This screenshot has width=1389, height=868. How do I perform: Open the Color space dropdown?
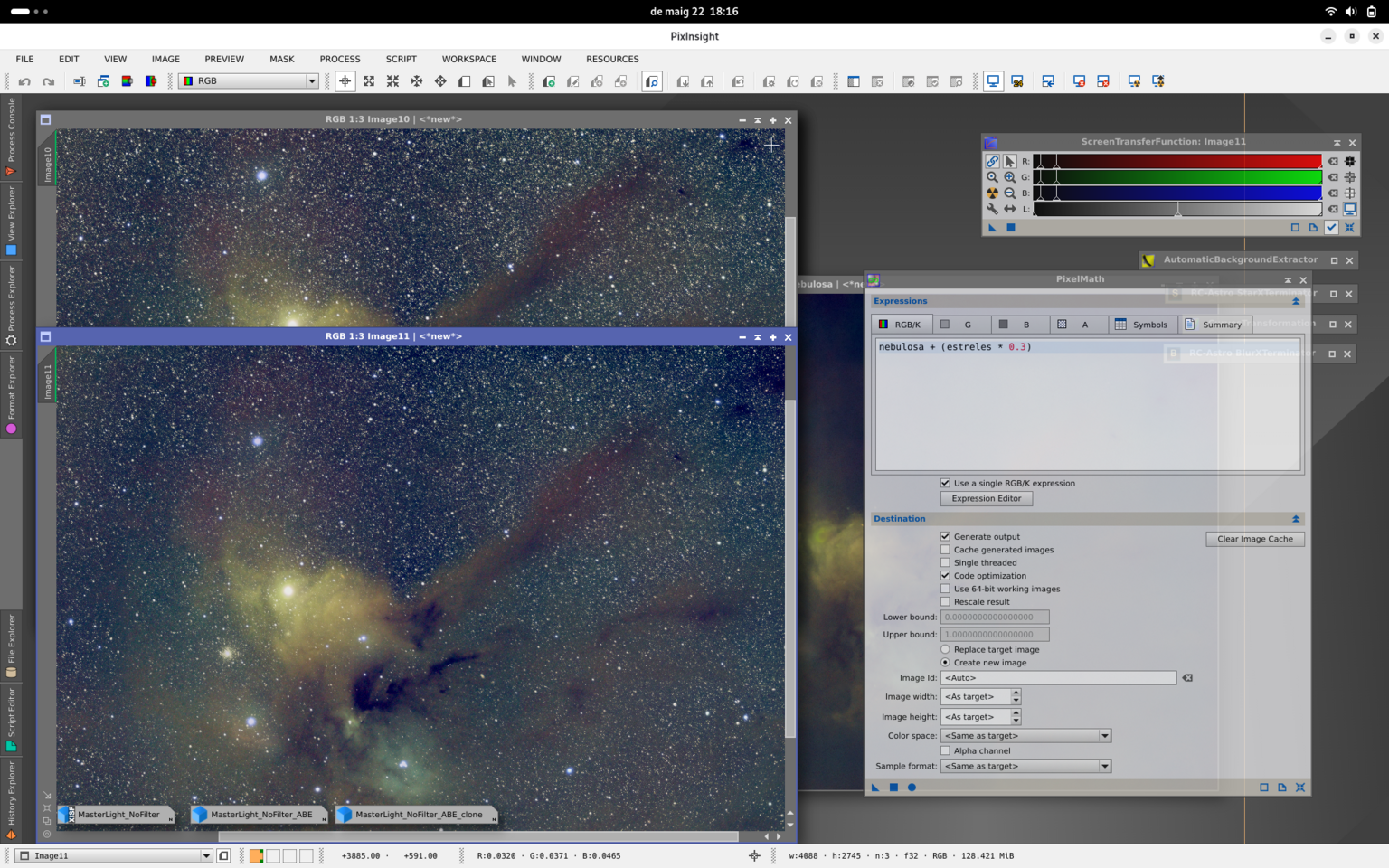pyautogui.click(x=1025, y=736)
